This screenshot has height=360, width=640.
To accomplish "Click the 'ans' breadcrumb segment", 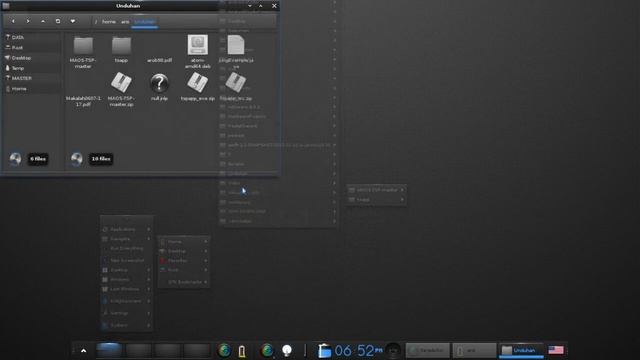I will pyautogui.click(x=125, y=22).
